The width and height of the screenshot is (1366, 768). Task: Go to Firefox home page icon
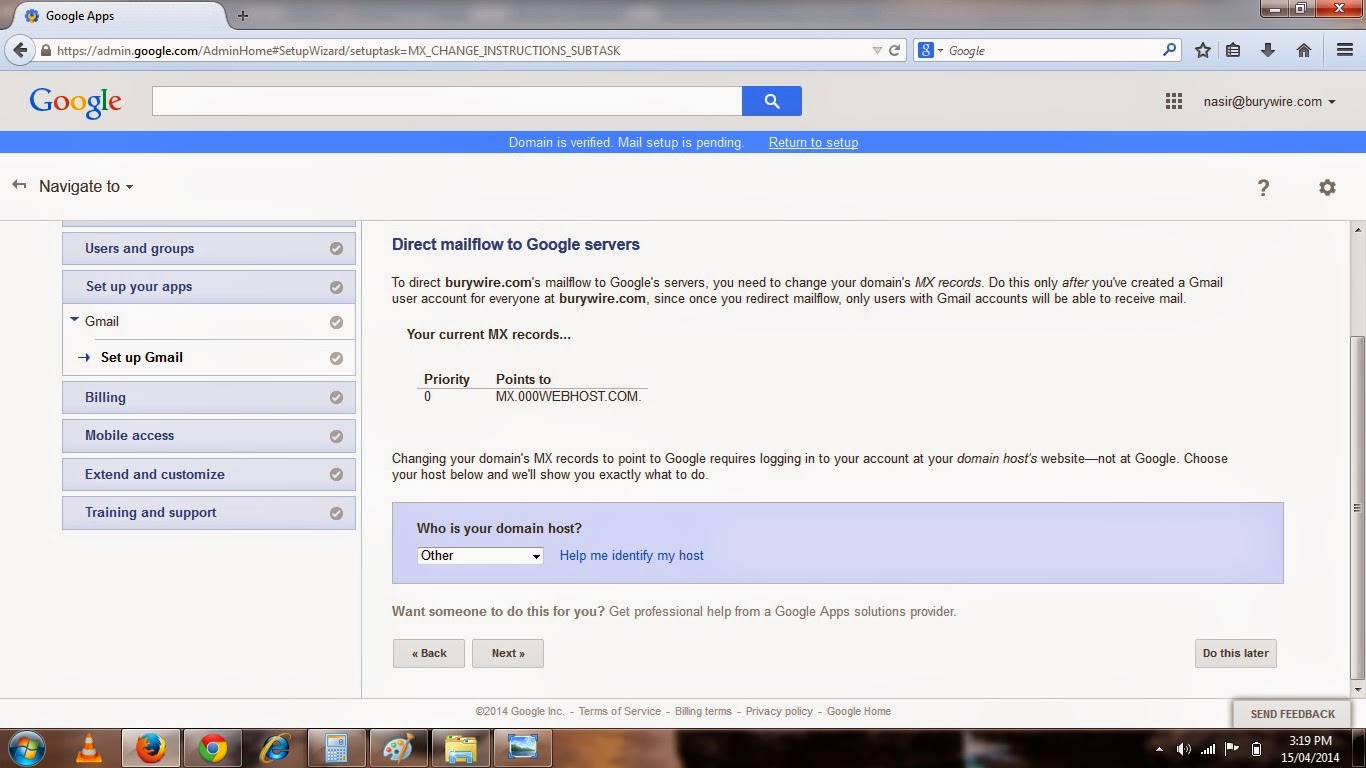tap(1304, 50)
